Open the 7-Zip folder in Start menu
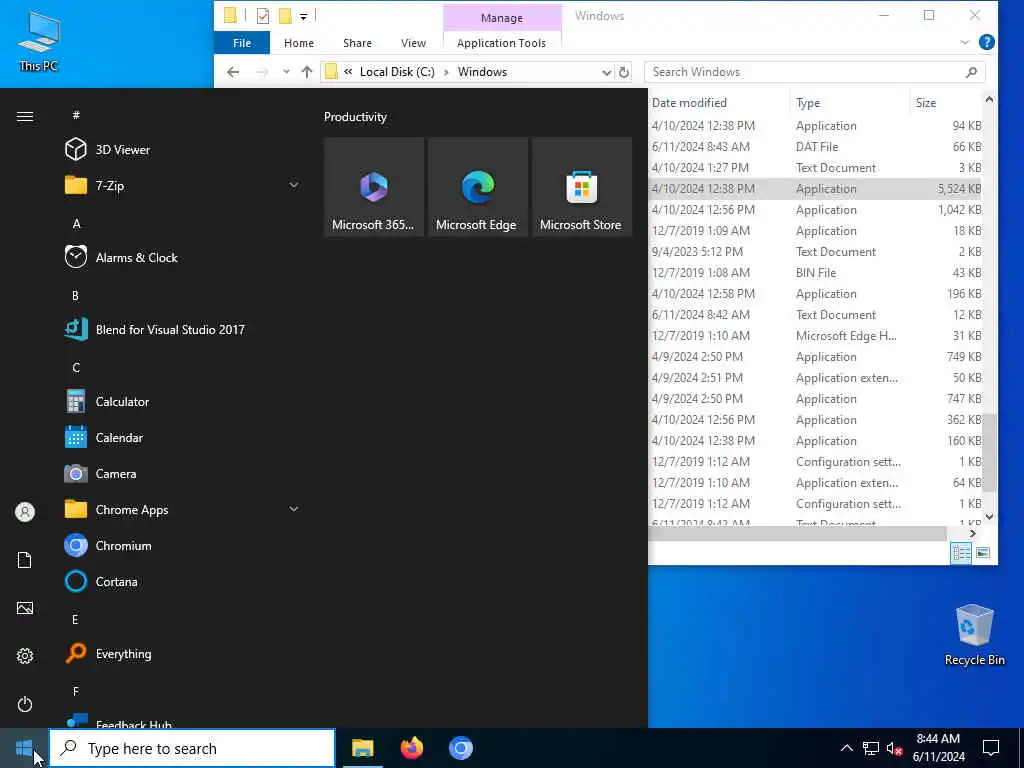This screenshot has width=1024, height=768. click(x=182, y=185)
